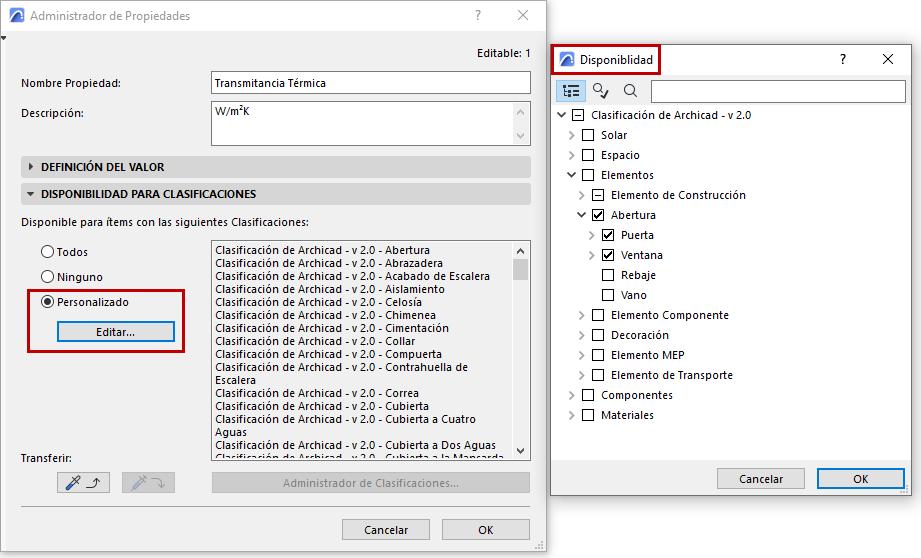Image resolution: width=921 pixels, height=558 pixels.
Task: Collapse the Elementos tree node
Action: point(572,175)
